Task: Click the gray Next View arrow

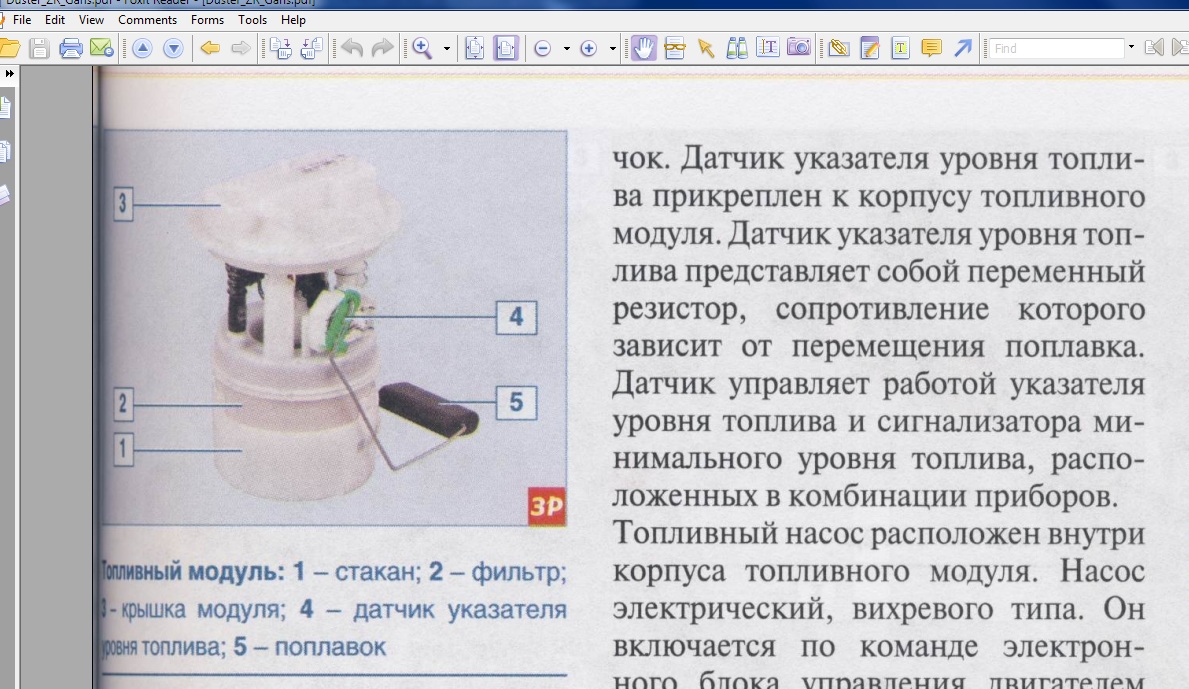Action: point(240,49)
